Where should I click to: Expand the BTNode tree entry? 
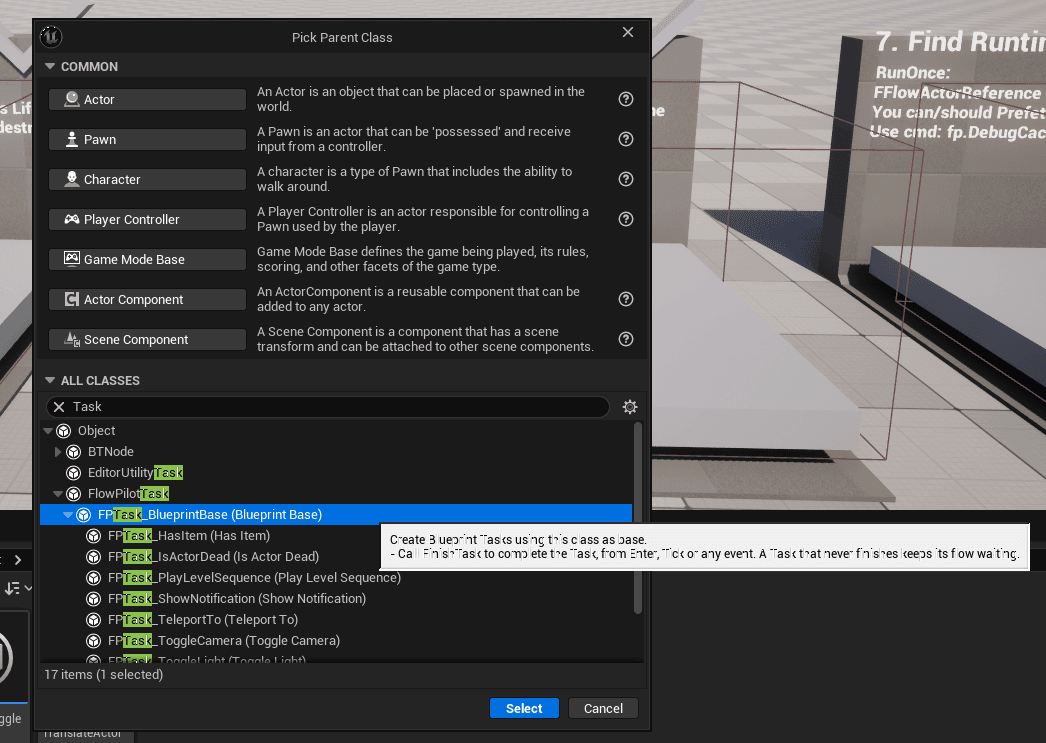tap(58, 452)
